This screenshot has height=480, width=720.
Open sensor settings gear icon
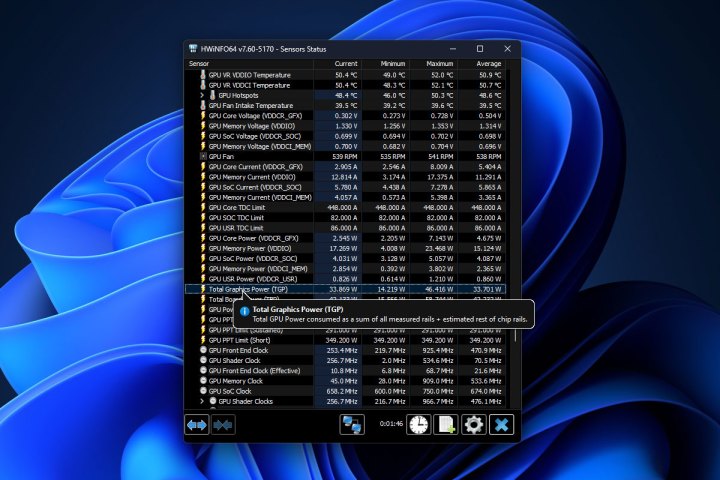[473, 424]
